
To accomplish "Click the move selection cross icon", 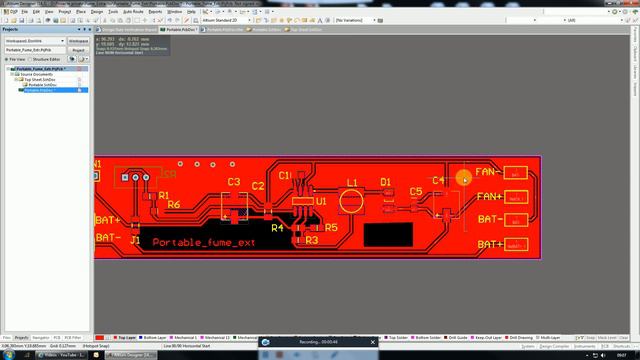I will (x=144, y=20).
